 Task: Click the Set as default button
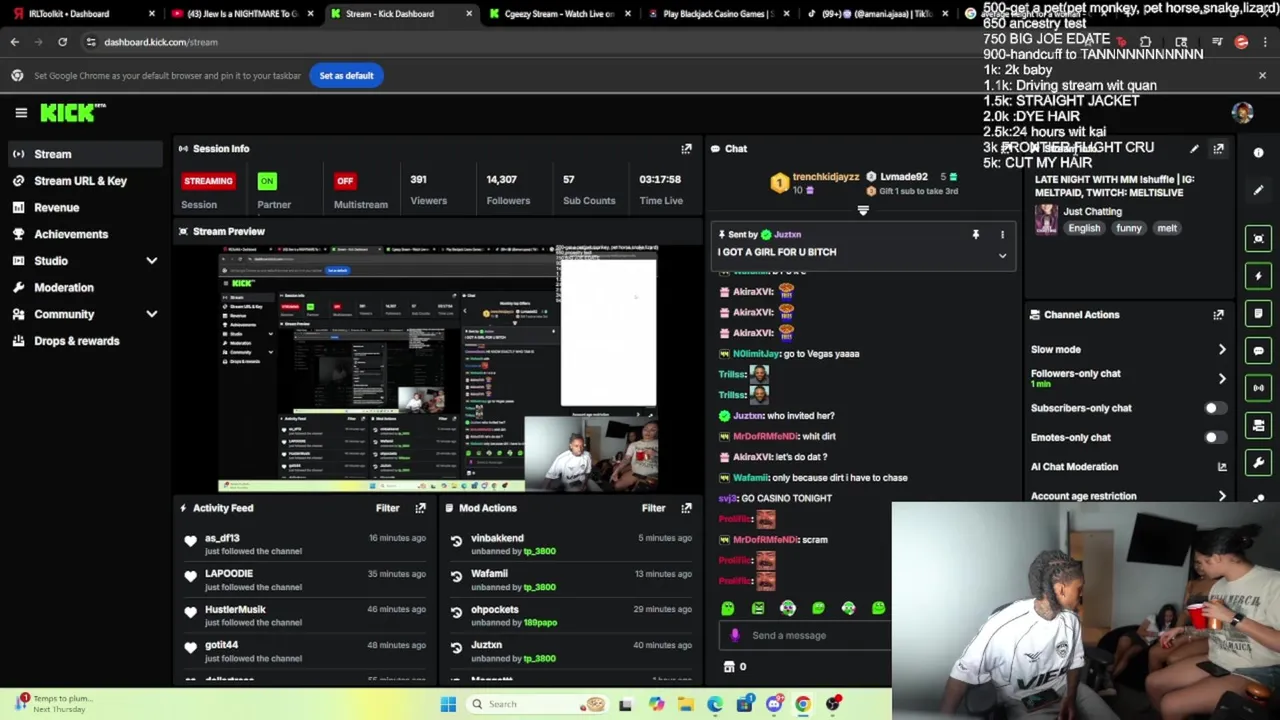click(x=346, y=76)
